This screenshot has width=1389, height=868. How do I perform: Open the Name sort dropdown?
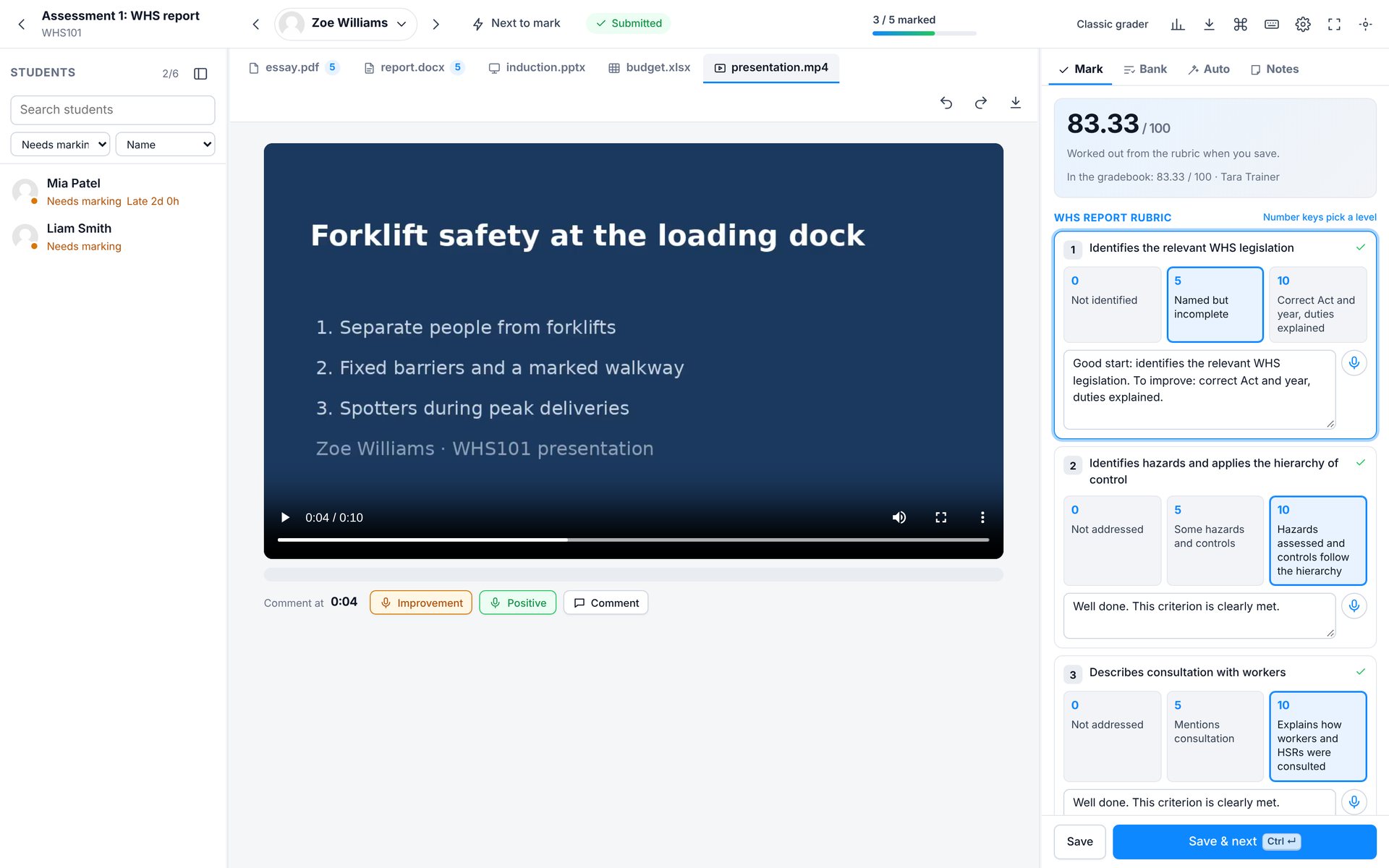165,144
